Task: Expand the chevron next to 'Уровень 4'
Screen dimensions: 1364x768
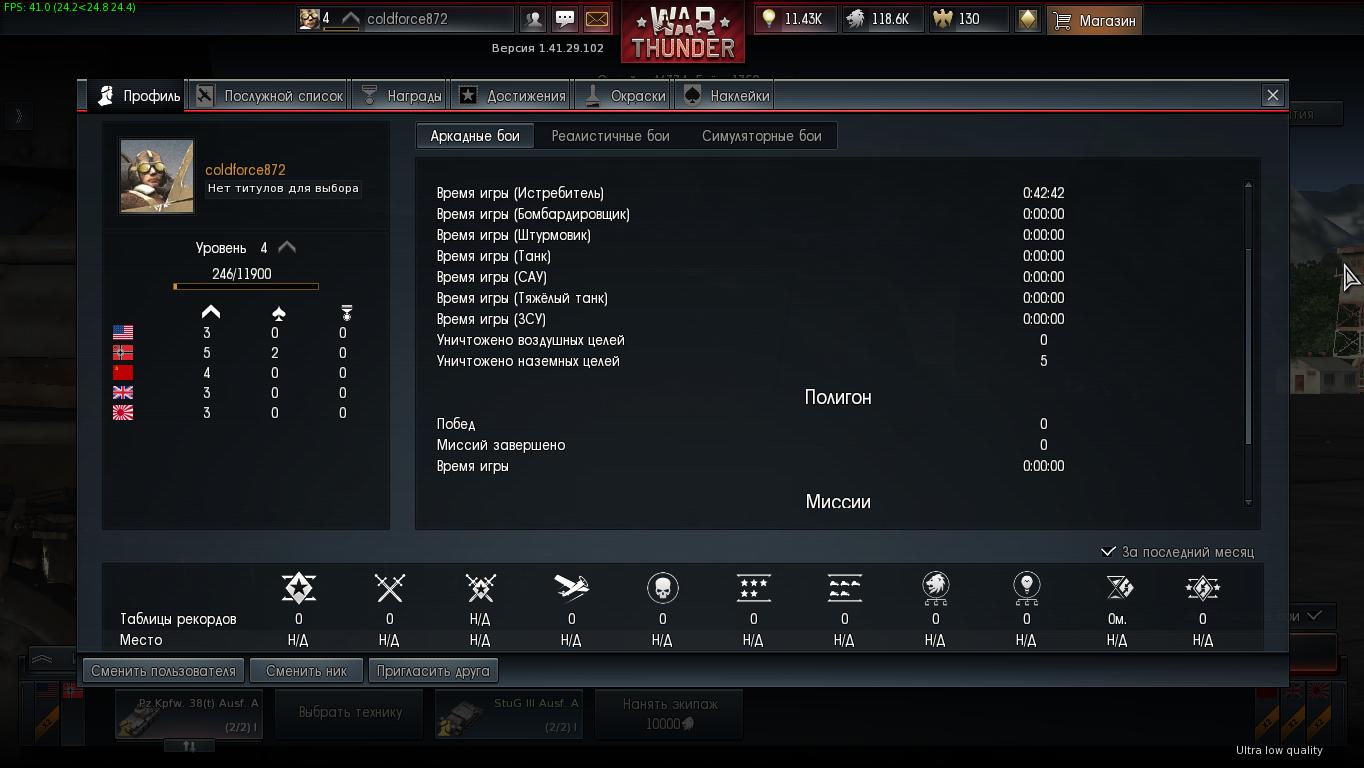Action: point(287,247)
